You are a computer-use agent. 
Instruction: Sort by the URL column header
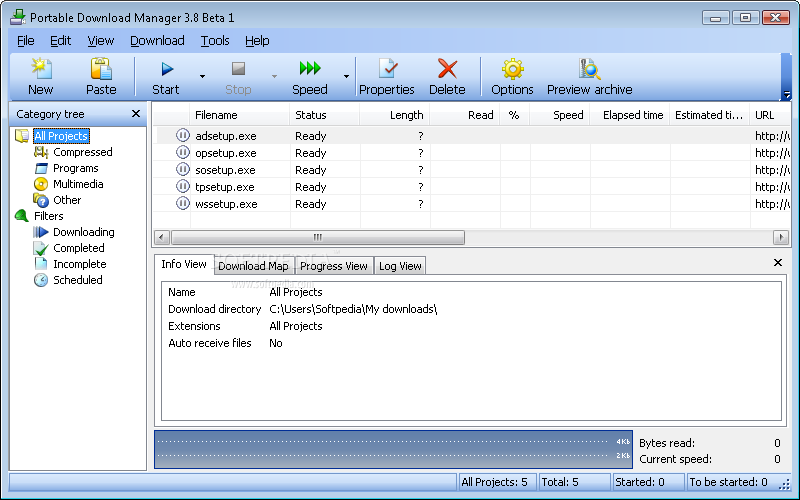click(770, 115)
